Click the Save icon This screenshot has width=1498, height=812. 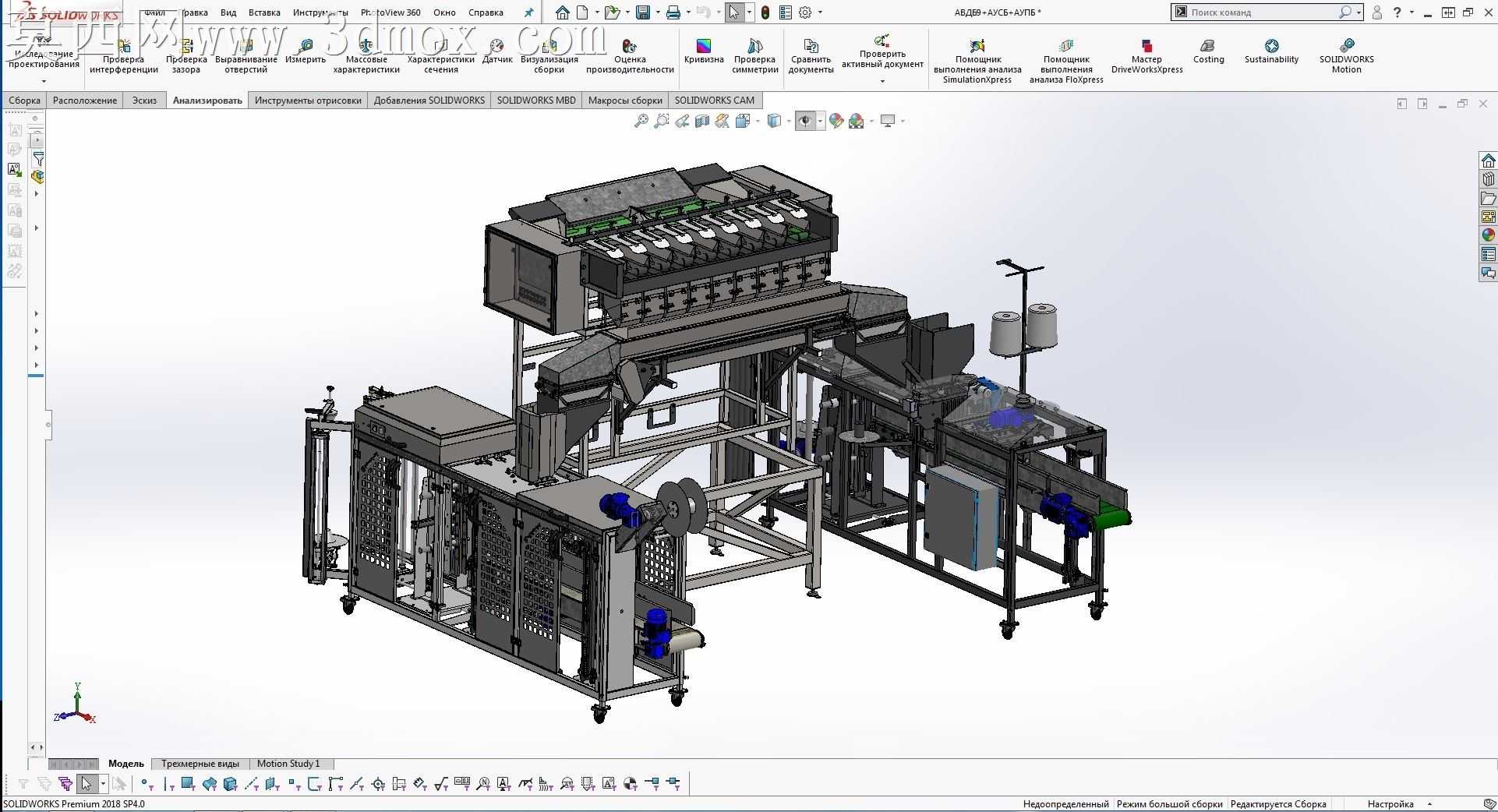click(643, 12)
